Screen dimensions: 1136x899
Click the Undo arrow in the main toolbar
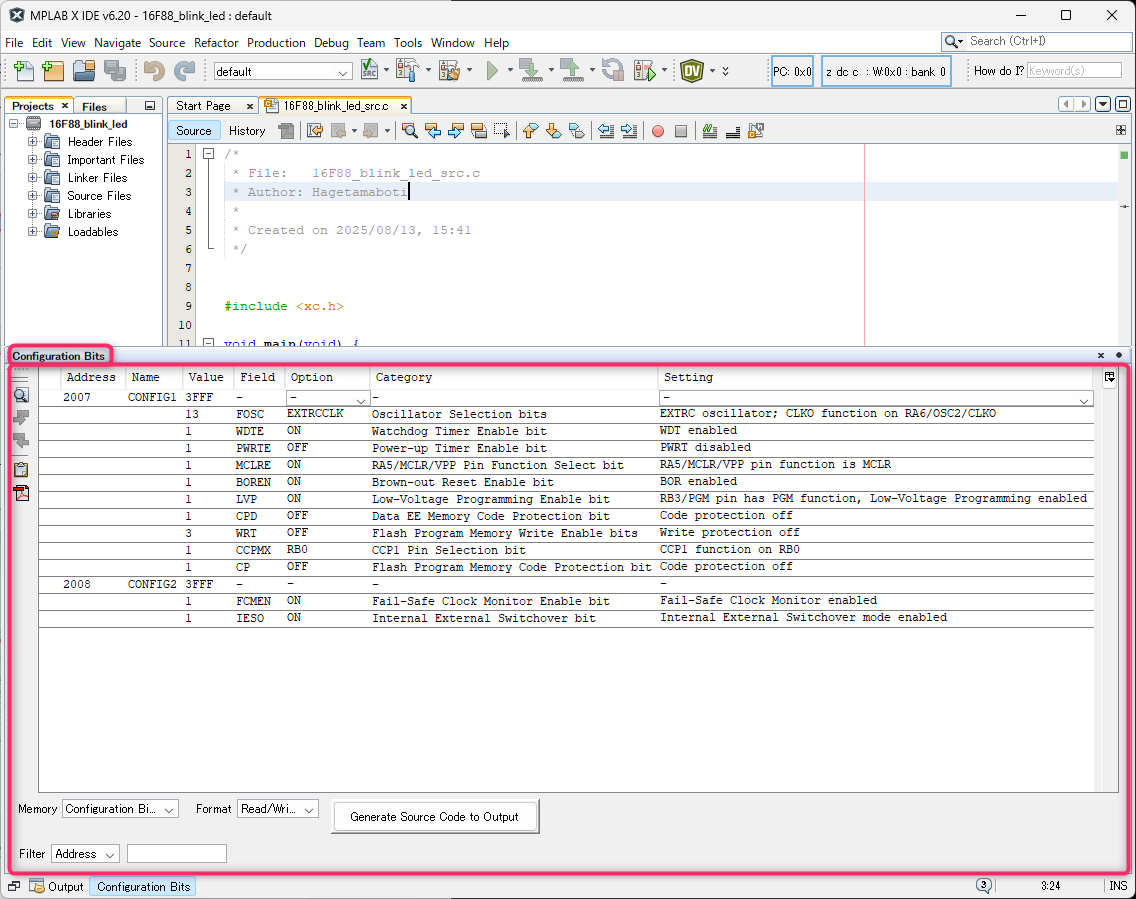pos(153,71)
